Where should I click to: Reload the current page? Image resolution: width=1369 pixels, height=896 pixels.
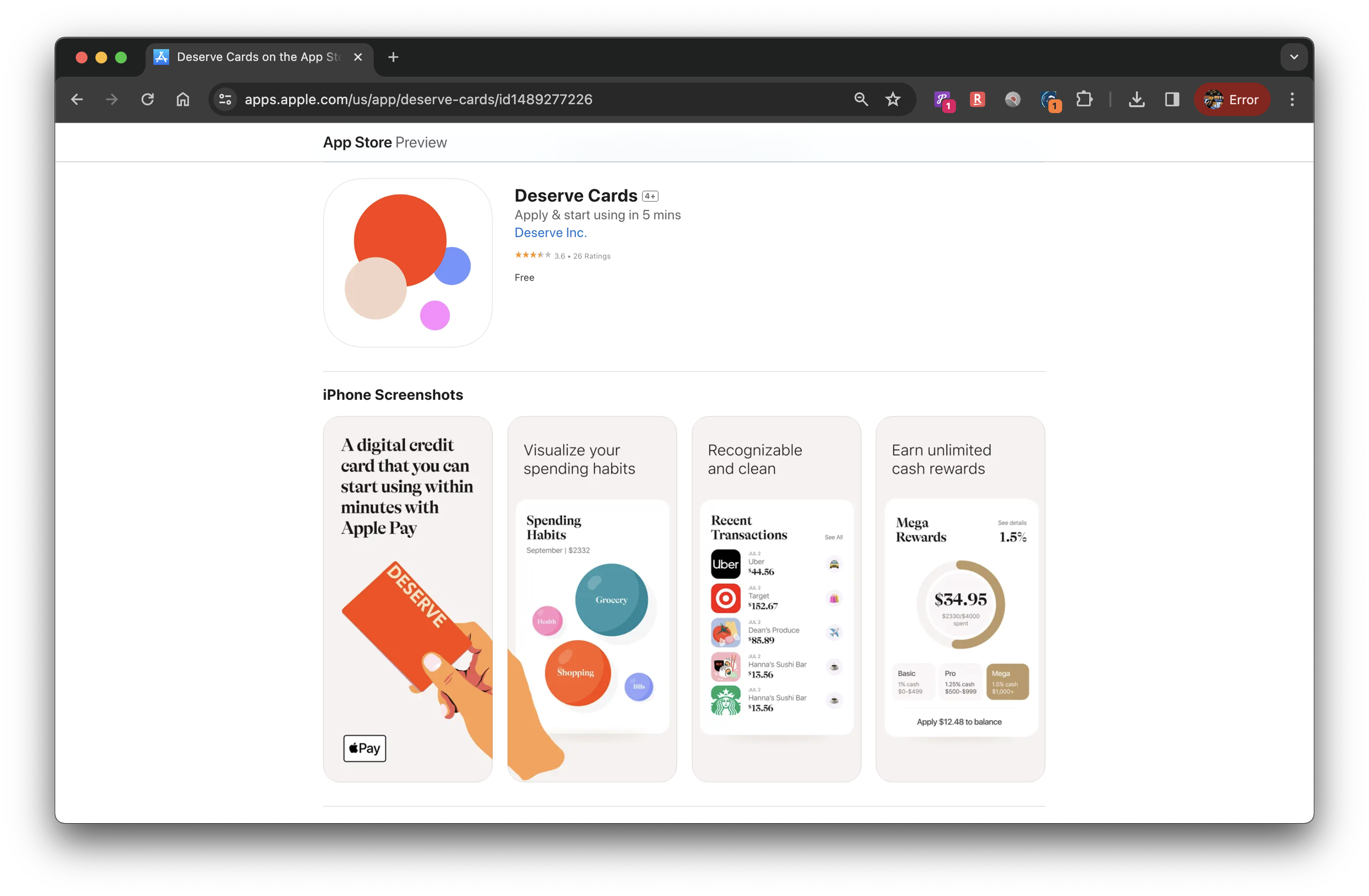[x=147, y=100]
